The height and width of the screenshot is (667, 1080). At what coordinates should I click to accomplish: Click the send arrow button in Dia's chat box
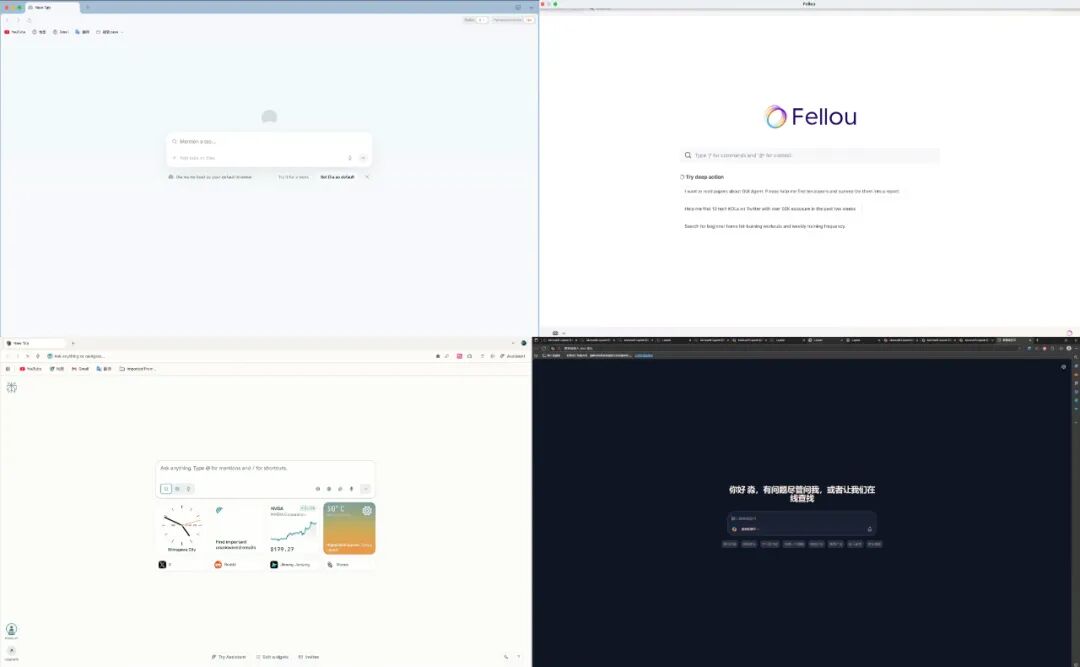click(363, 158)
